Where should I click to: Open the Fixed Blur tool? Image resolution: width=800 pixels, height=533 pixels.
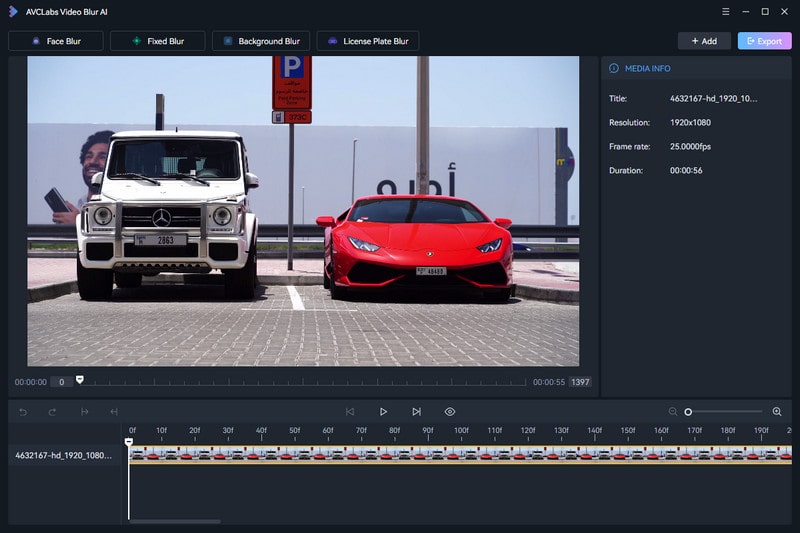coord(158,41)
